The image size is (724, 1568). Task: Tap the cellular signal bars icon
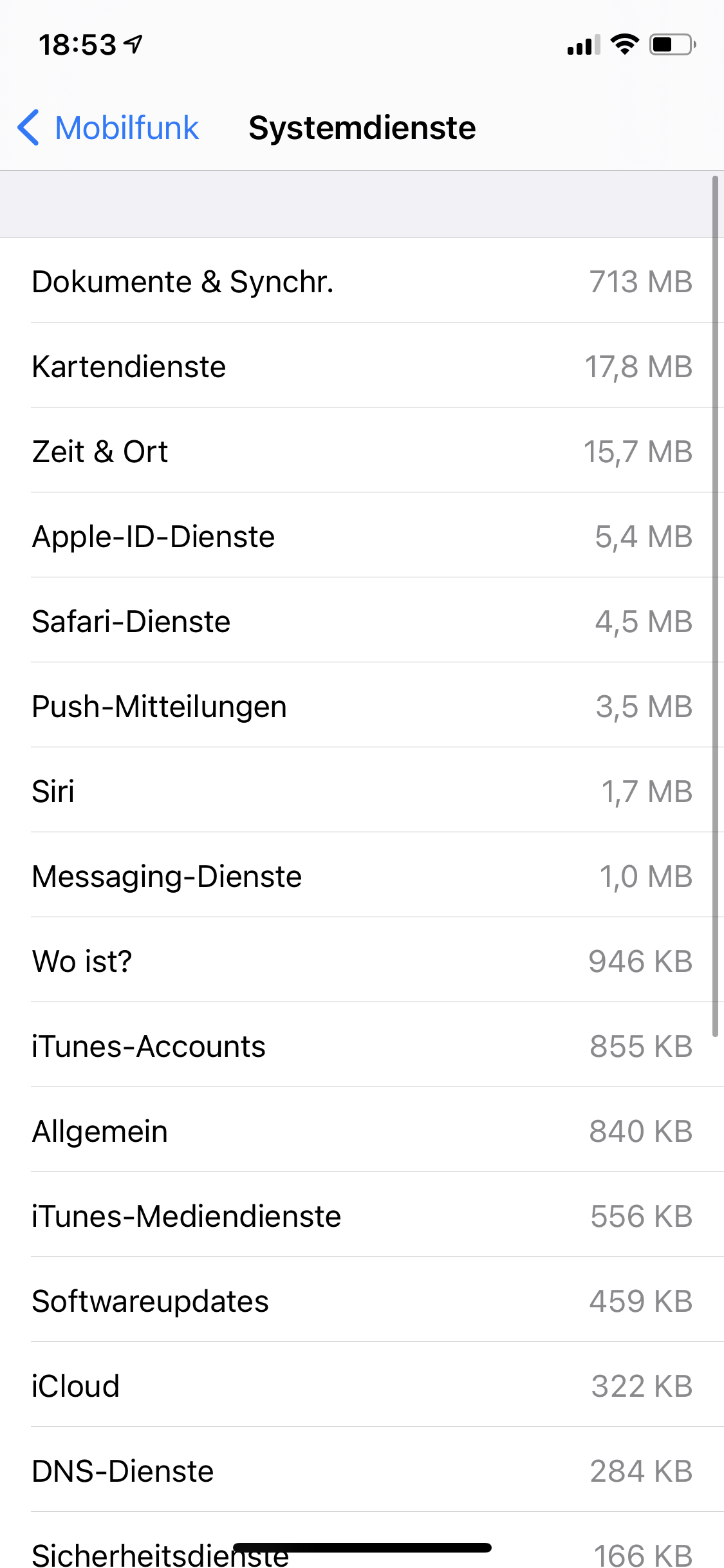tap(583, 45)
